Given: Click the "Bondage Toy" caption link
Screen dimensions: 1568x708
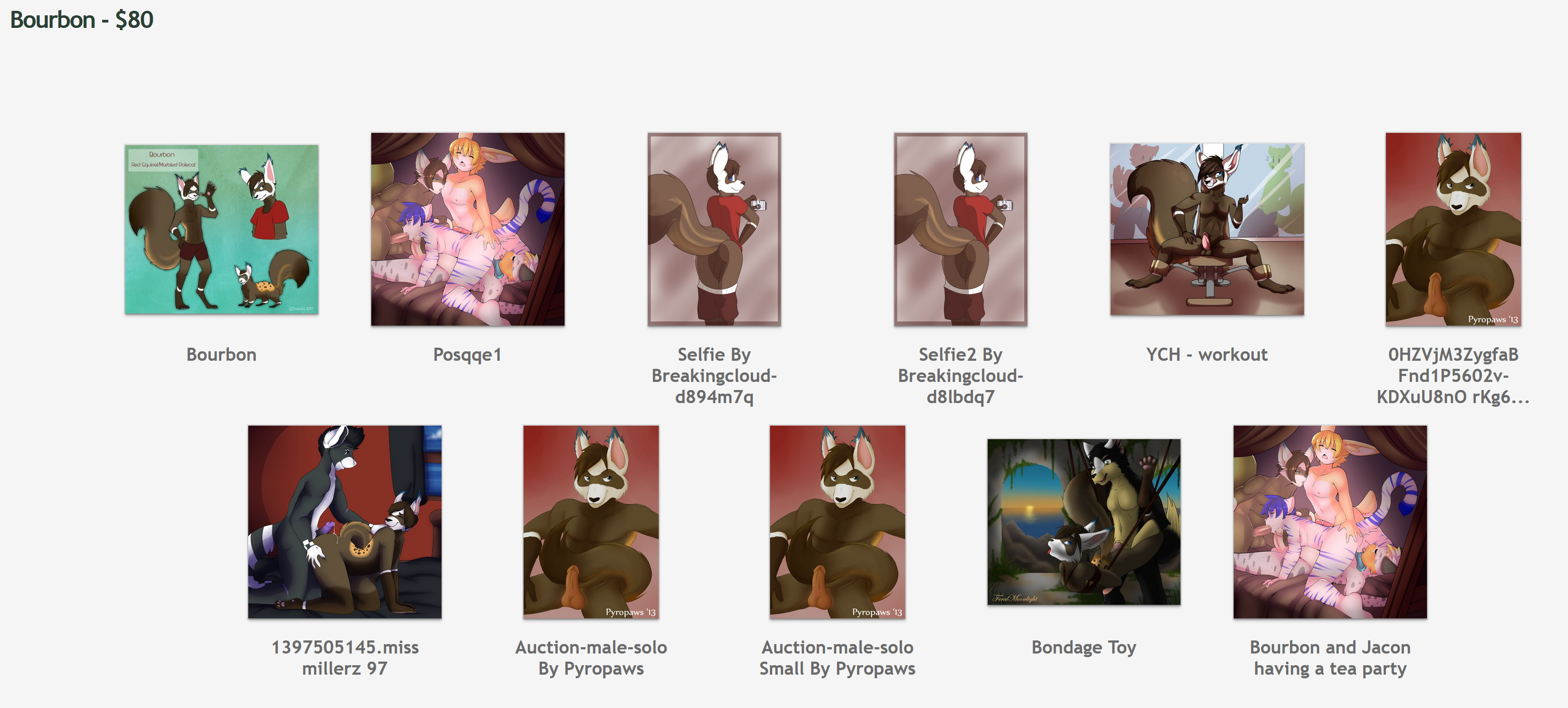Looking at the screenshot, I should point(1084,648).
